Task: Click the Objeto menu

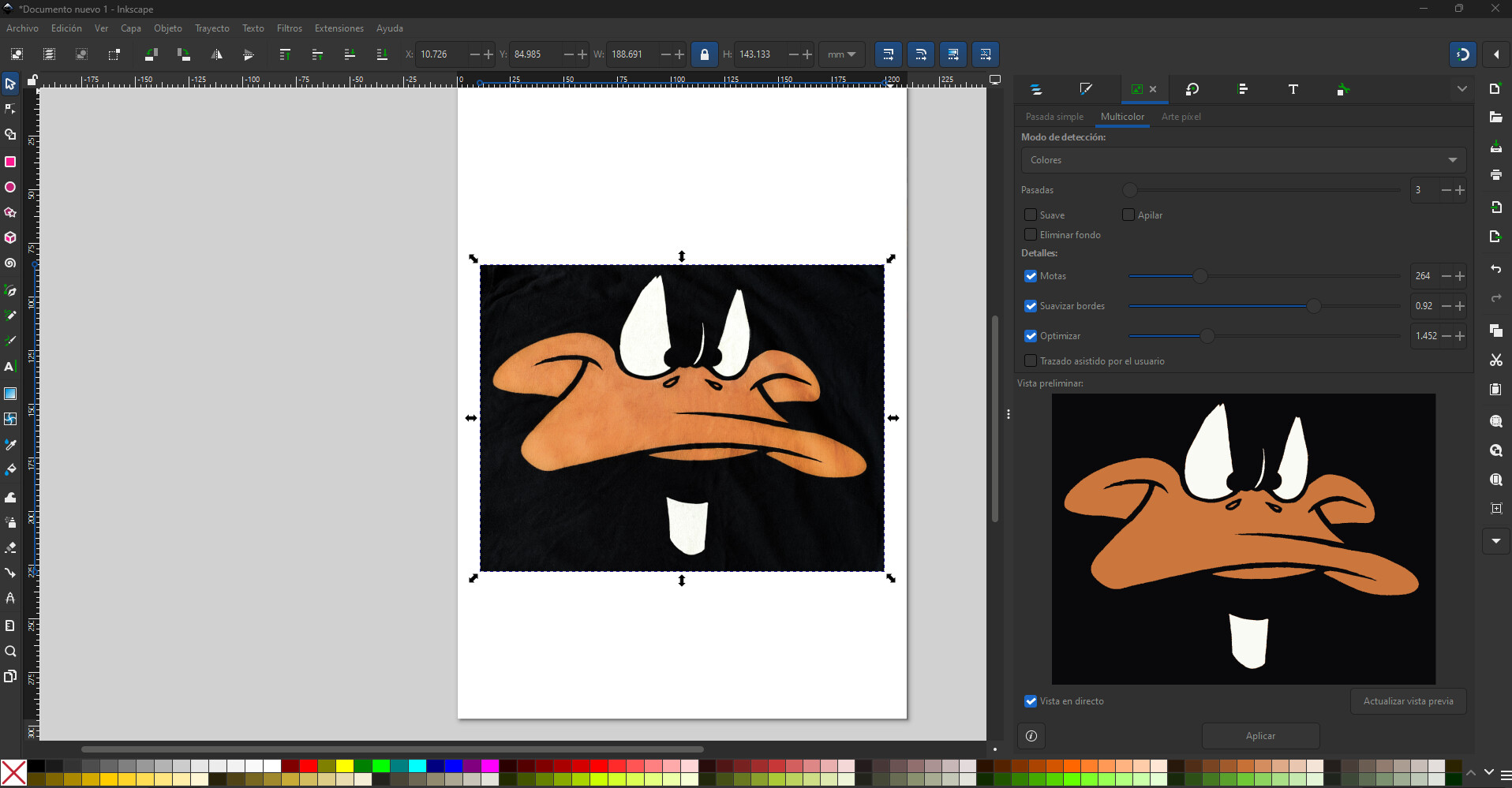Action: coord(168,28)
